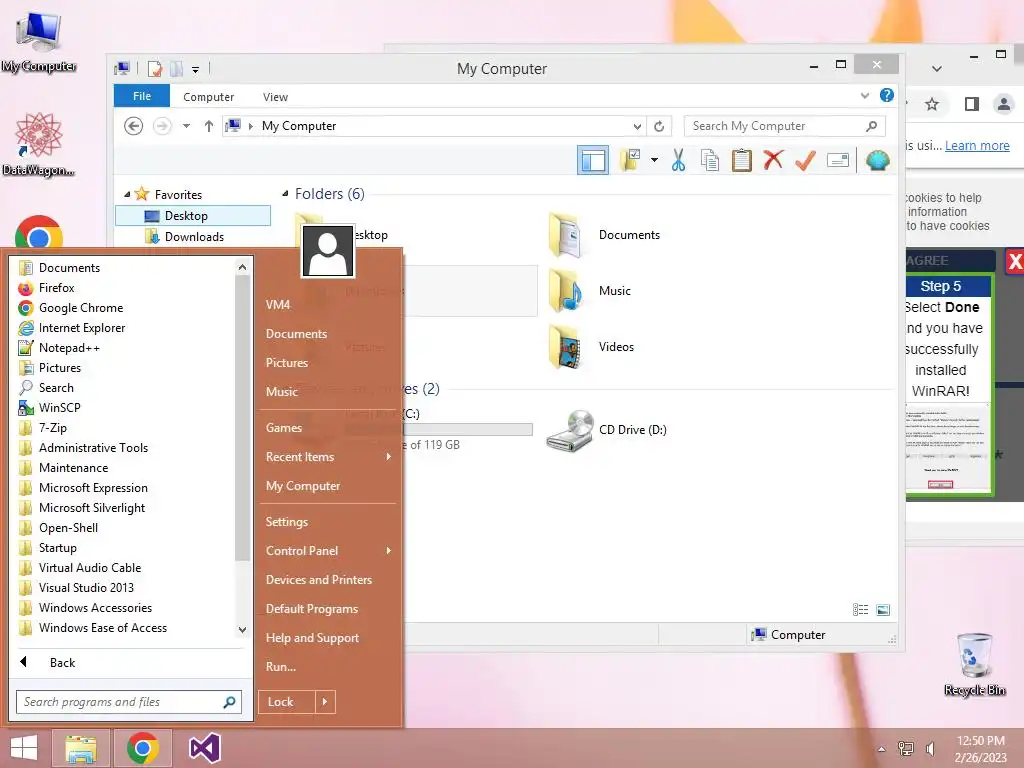Screen dimensions: 1024x768
Task: Click the Back navigation arrow in Explorer
Action: 133,126
